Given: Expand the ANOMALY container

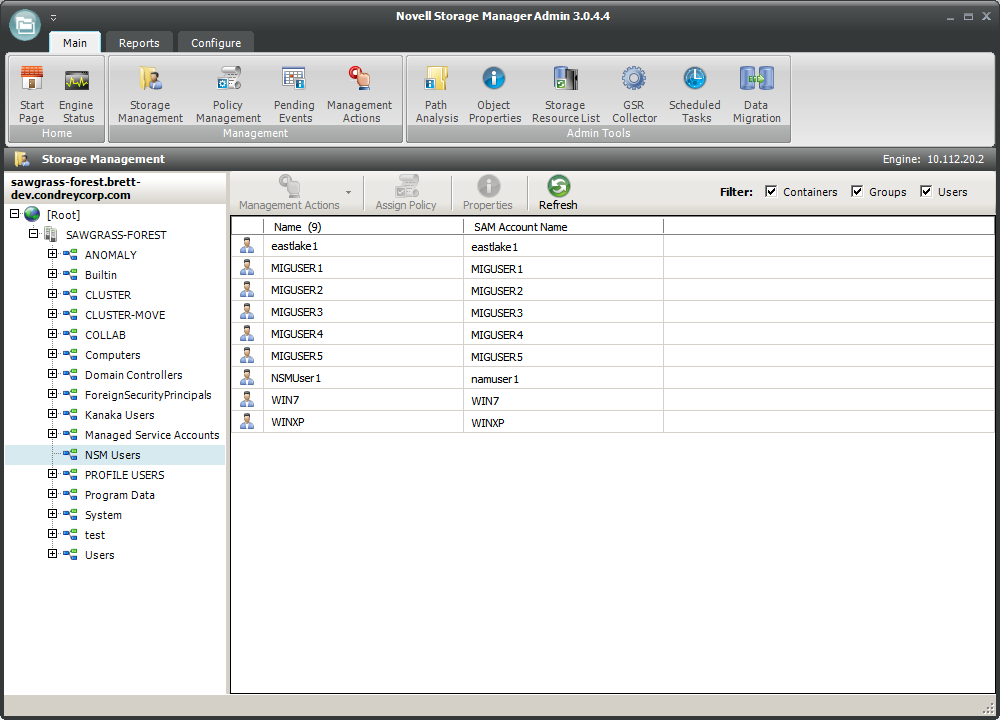Looking at the screenshot, I should 52,254.
